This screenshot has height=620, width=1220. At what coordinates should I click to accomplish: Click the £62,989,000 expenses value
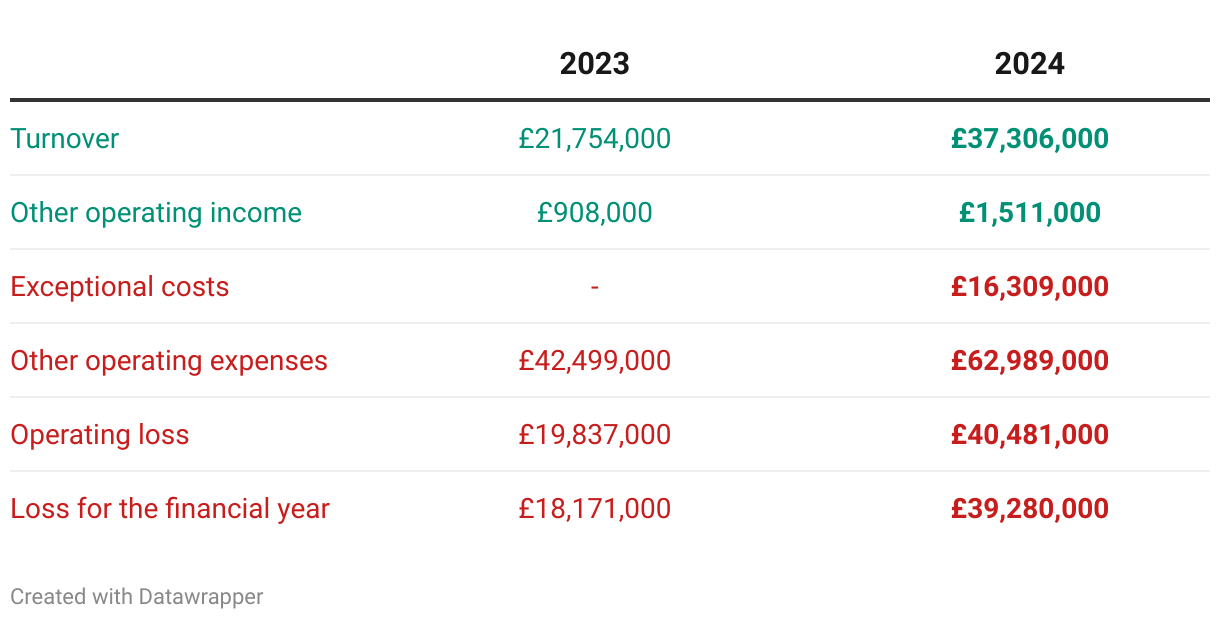coord(1029,360)
